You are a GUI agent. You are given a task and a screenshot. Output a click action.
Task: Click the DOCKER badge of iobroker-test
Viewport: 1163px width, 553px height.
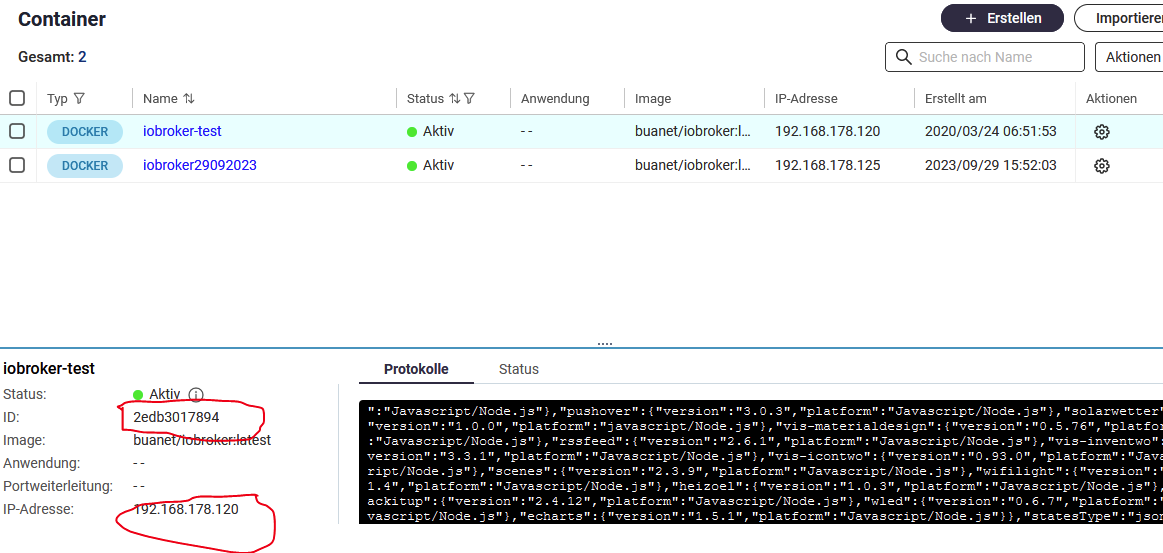[x=85, y=132]
